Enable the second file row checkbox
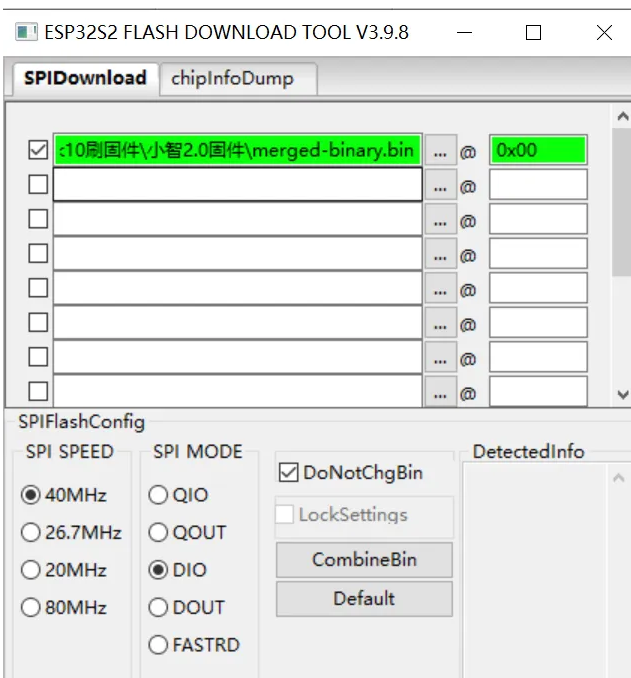The image size is (631, 678). click(x=38, y=185)
